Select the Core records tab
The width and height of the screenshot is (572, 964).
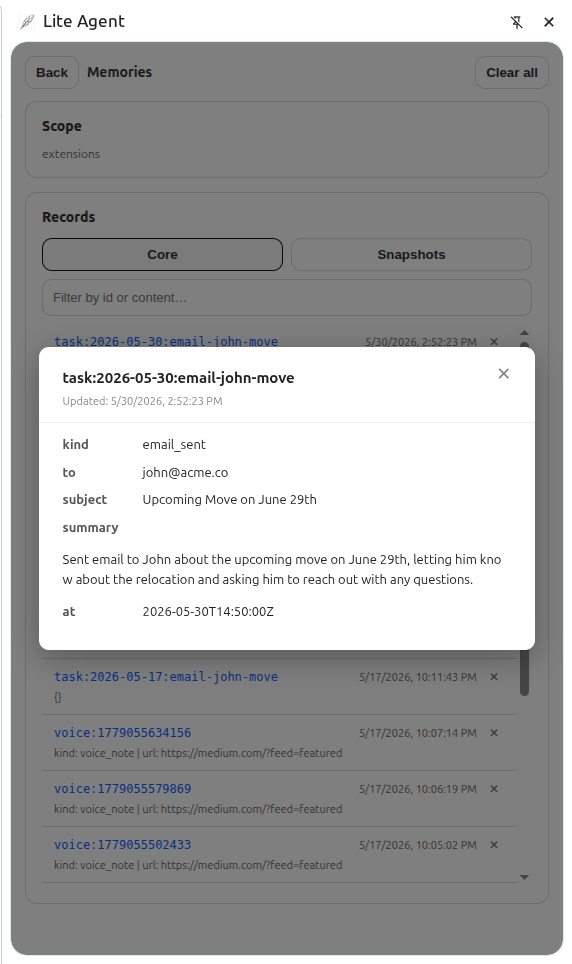click(x=162, y=255)
